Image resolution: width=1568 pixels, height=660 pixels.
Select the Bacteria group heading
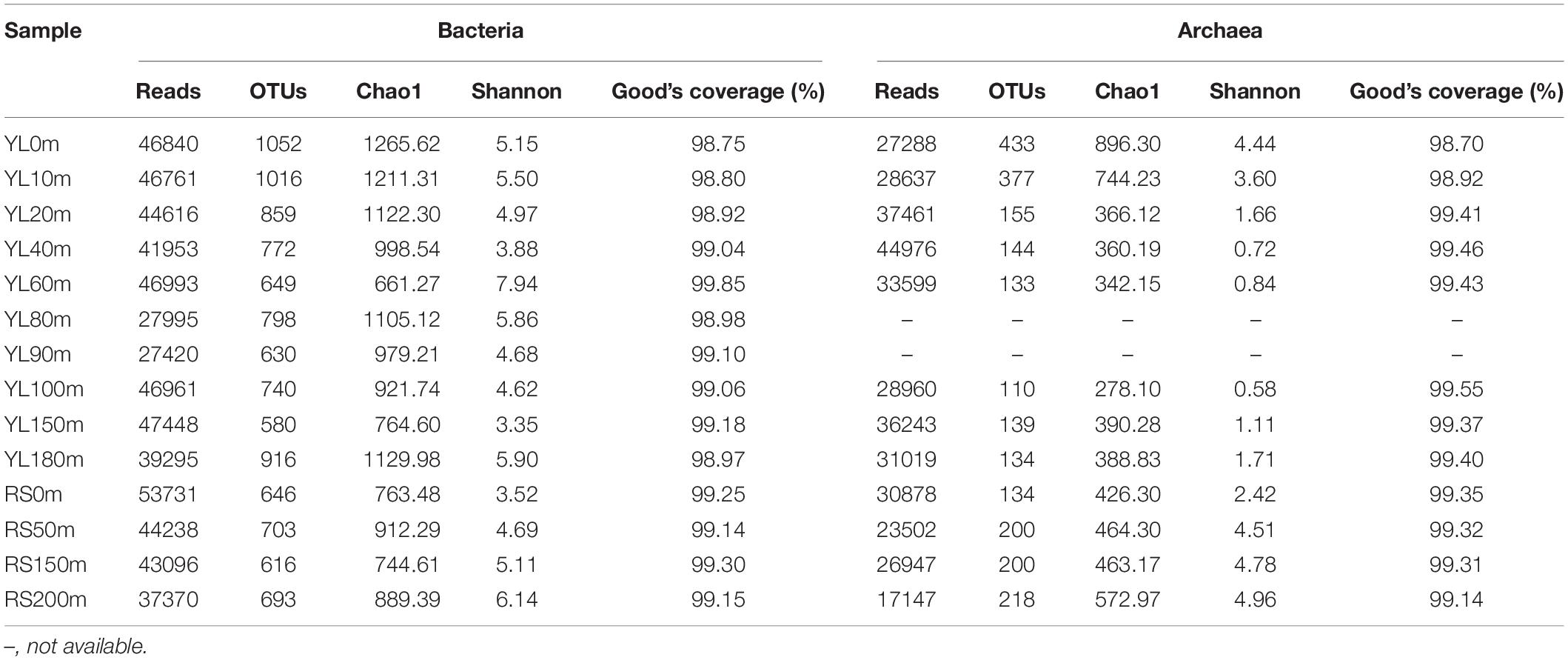pyautogui.click(x=480, y=31)
